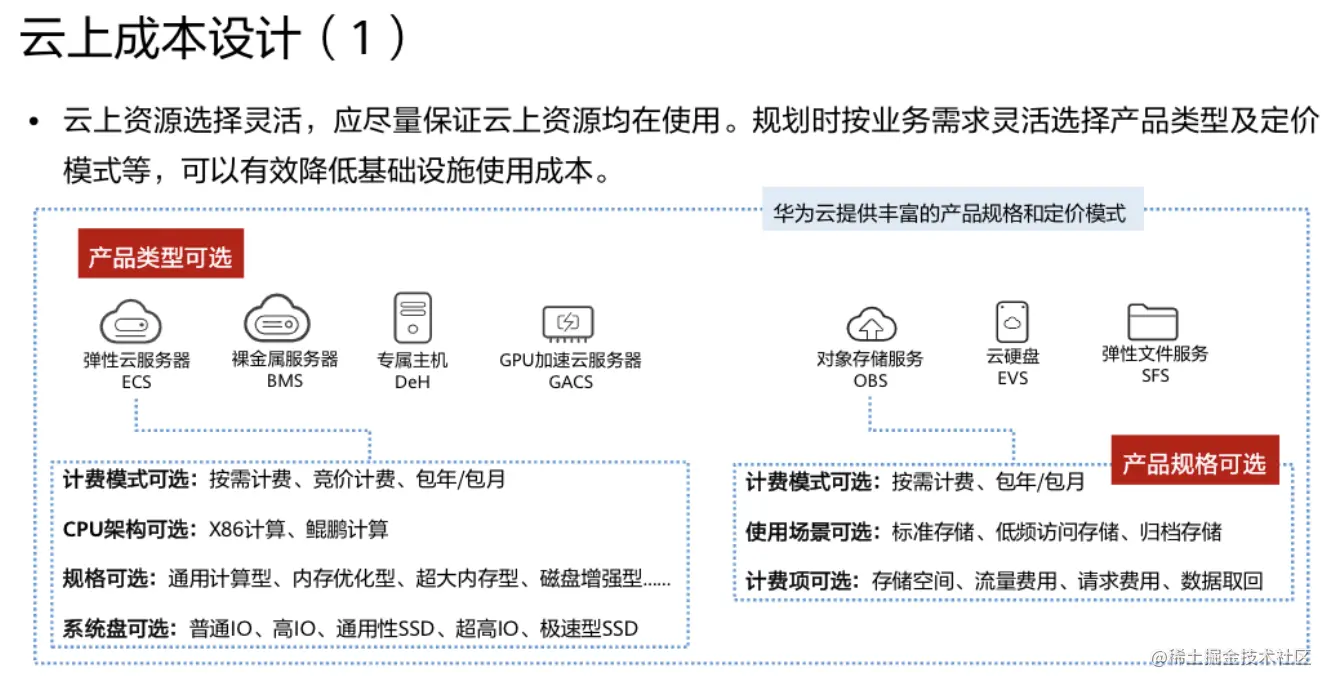
Task: Click the text 云硬盘 EVS
Action: 1012,367
